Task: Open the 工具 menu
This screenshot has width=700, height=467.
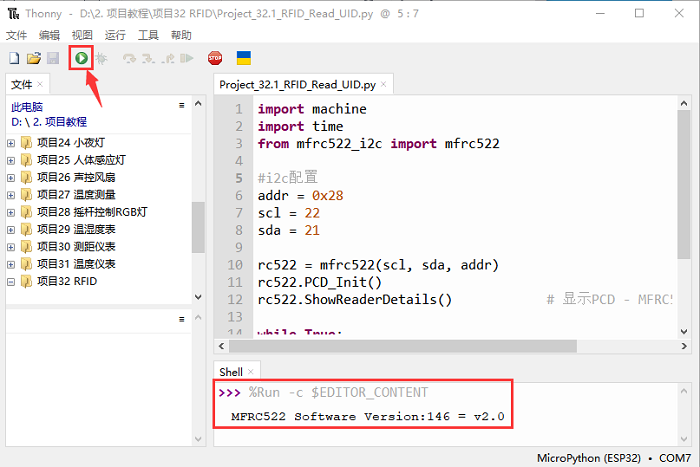Action: 148,35
